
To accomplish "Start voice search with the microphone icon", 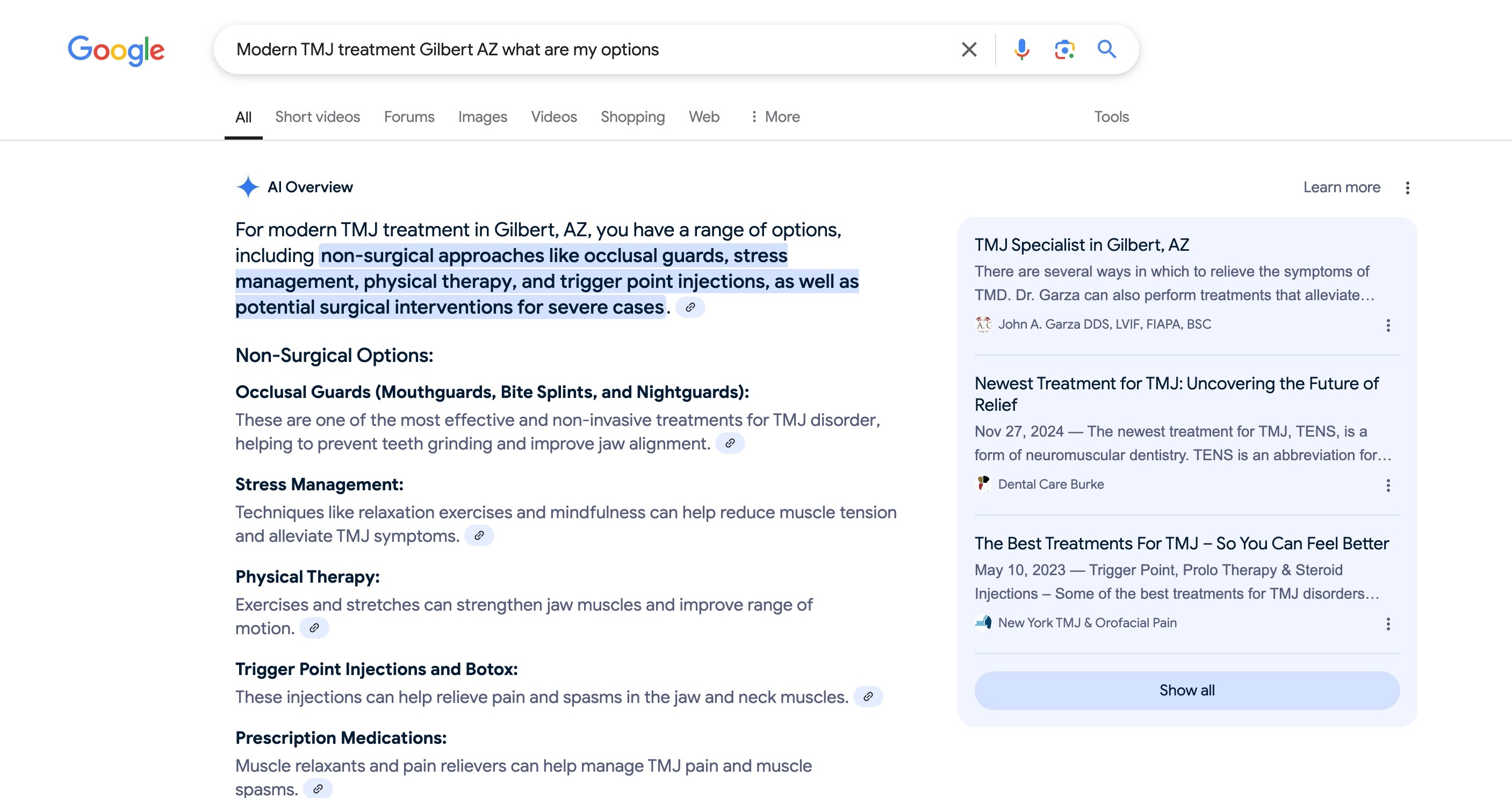I will 1021,49.
